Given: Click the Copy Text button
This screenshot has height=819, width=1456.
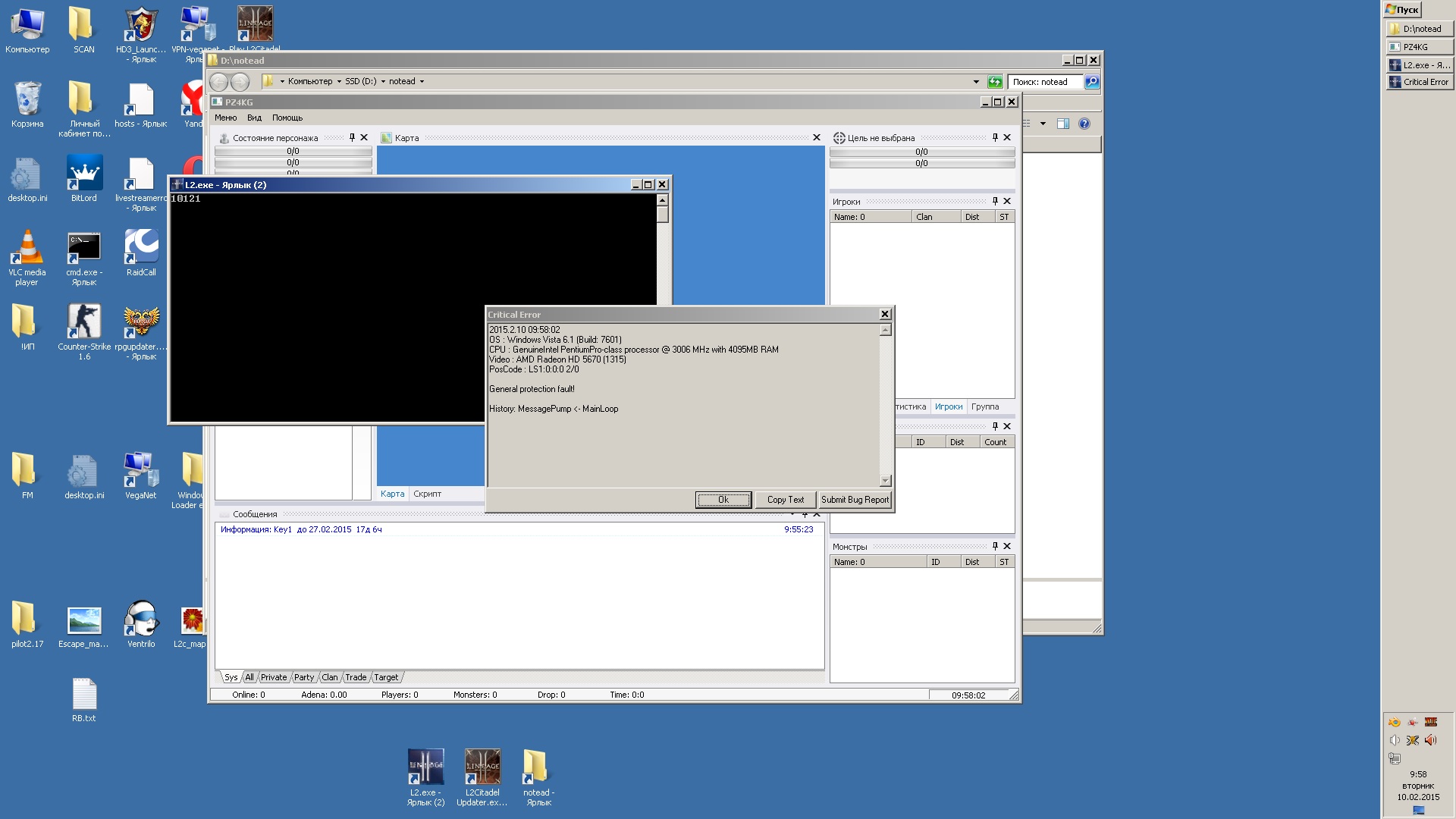Looking at the screenshot, I should click(x=785, y=500).
